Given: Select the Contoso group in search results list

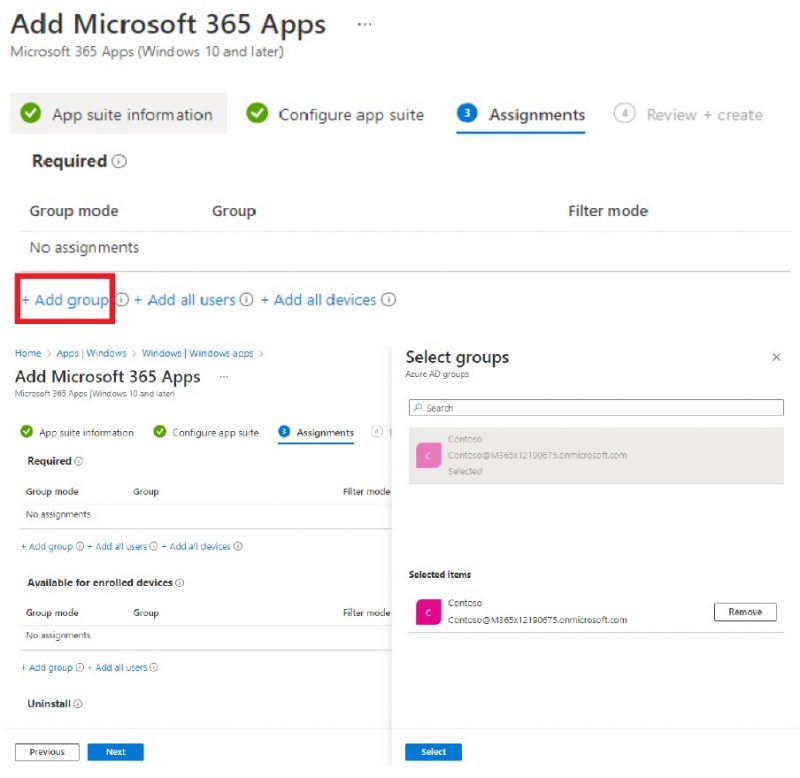Looking at the screenshot, I should (x=596, y=455).
